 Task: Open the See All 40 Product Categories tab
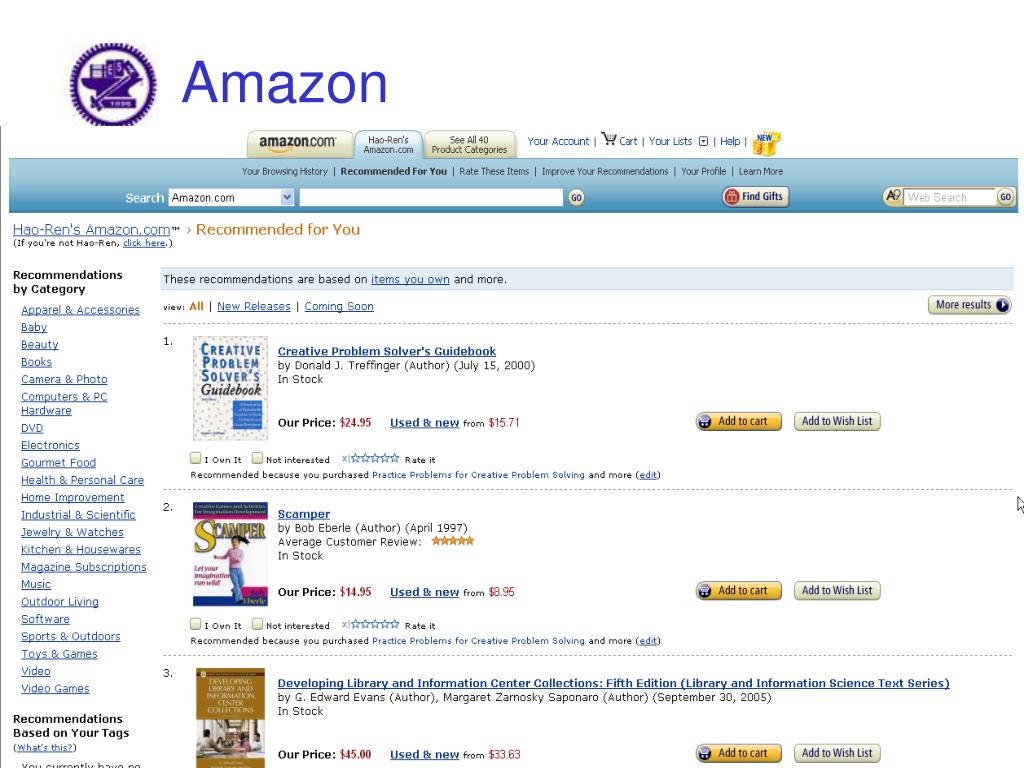[469, 144]
